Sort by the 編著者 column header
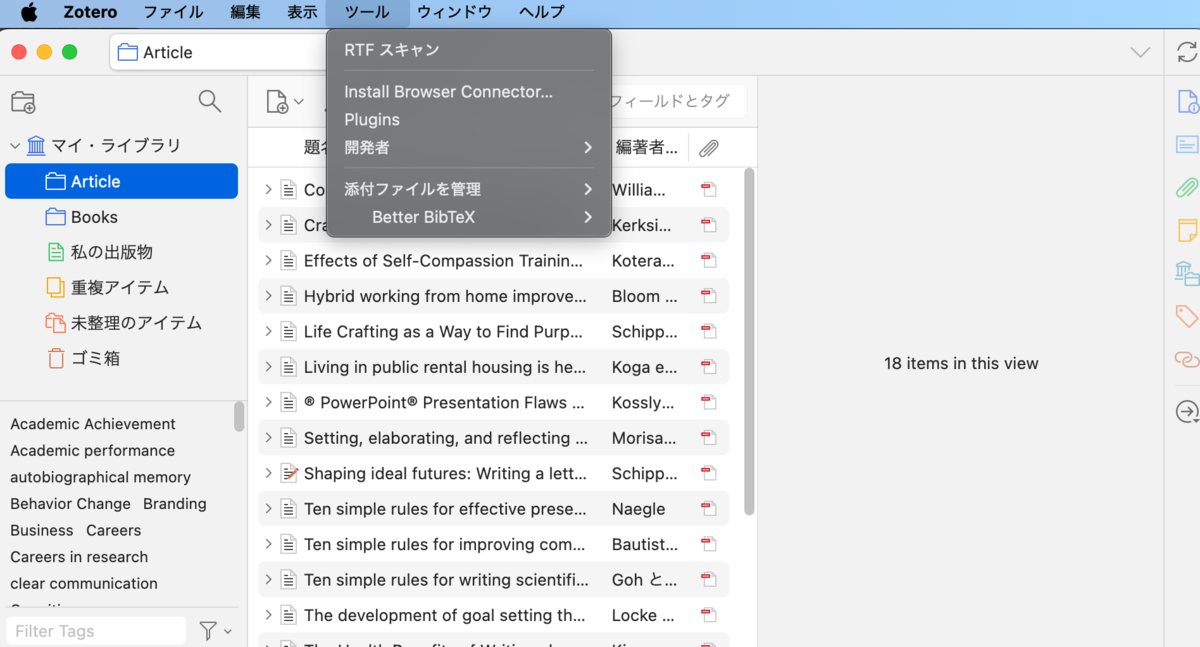This screenshot has width=1200, height=647. (x=646, y=148)
